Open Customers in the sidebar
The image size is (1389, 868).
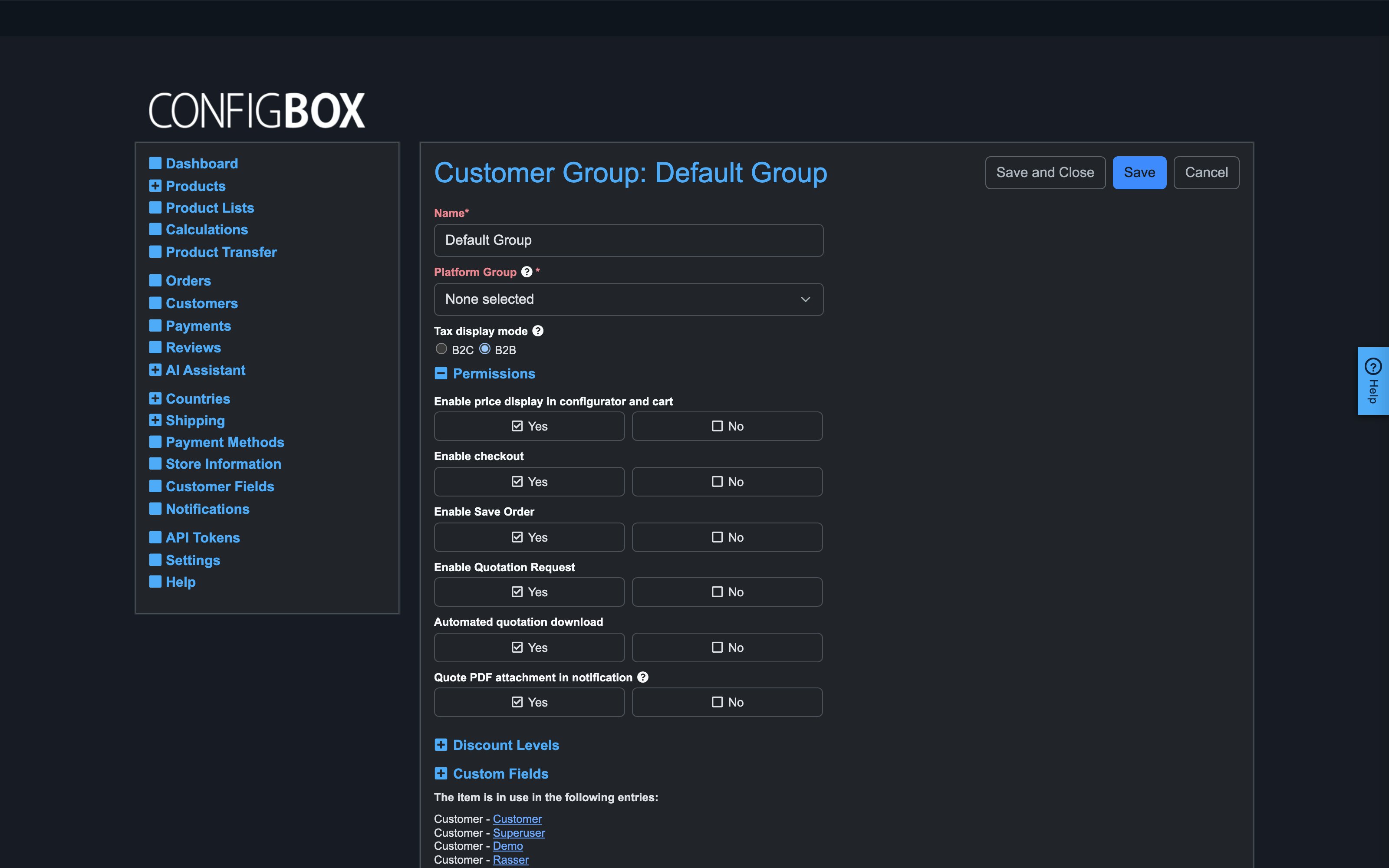click(201, 303)
